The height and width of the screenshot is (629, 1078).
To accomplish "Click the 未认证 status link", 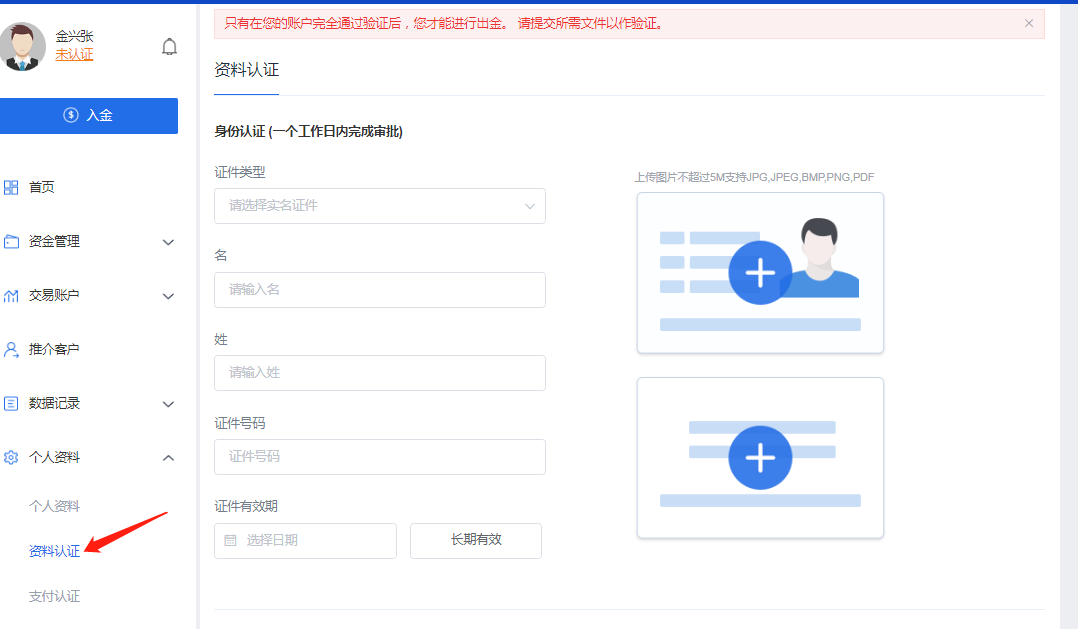I will tap(74, 54).
